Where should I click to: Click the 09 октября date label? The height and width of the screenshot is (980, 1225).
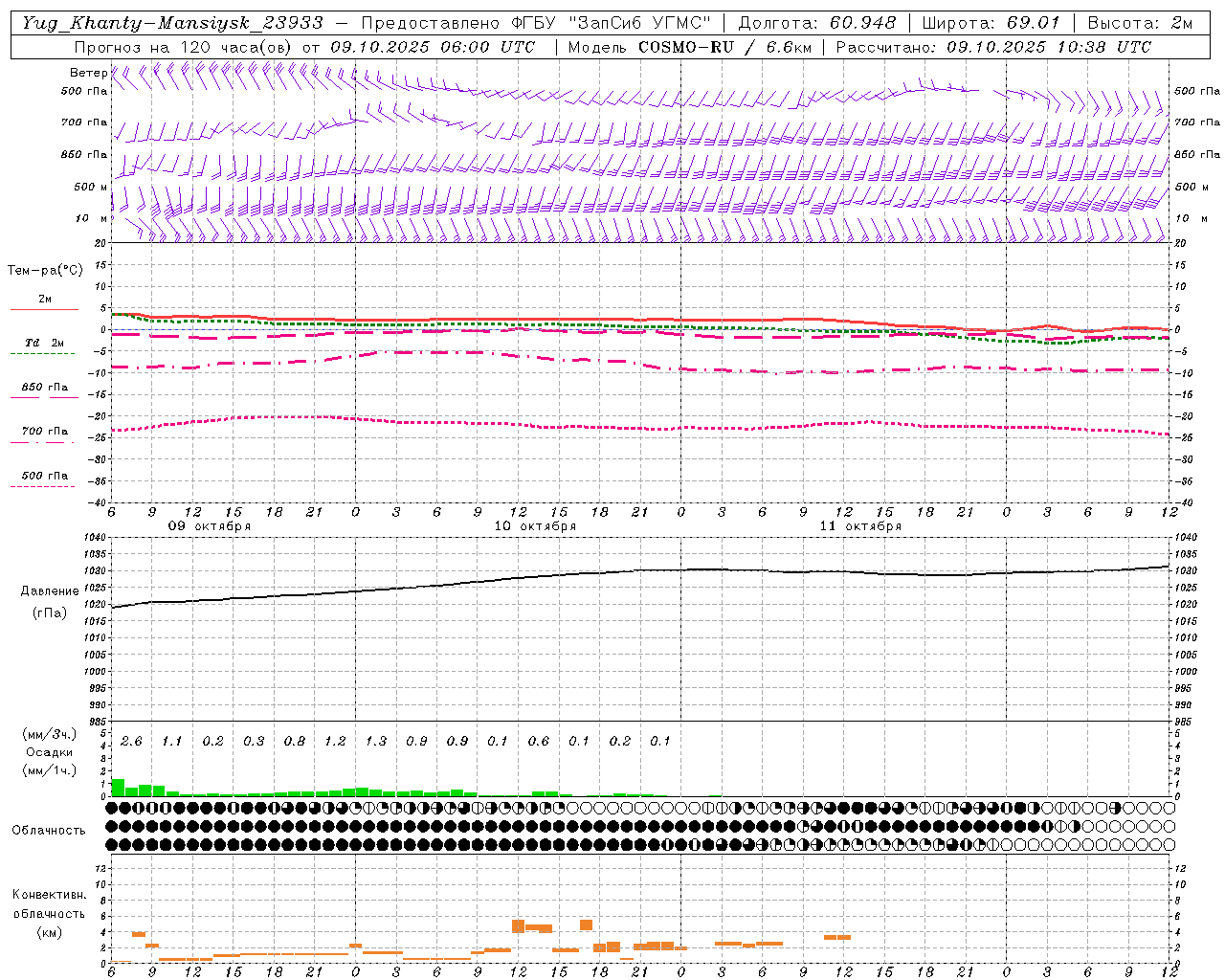(210, 526)
